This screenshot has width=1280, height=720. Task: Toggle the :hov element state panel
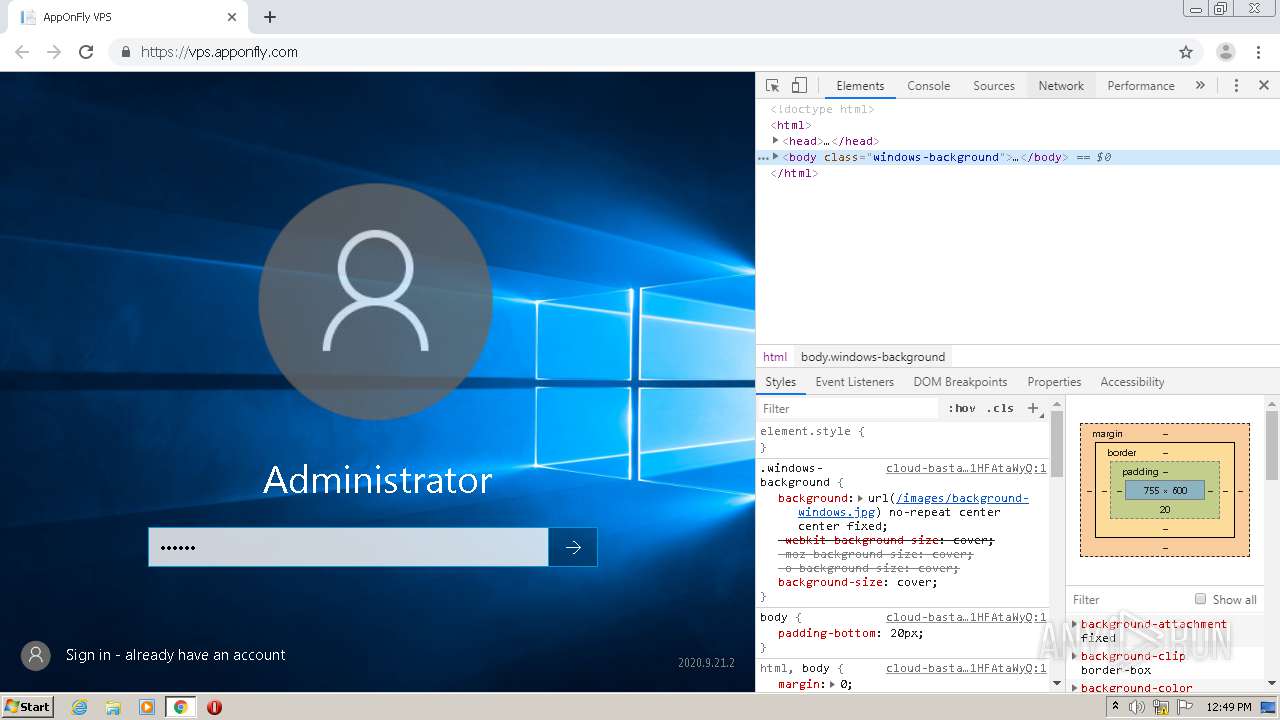coord(962,408)
